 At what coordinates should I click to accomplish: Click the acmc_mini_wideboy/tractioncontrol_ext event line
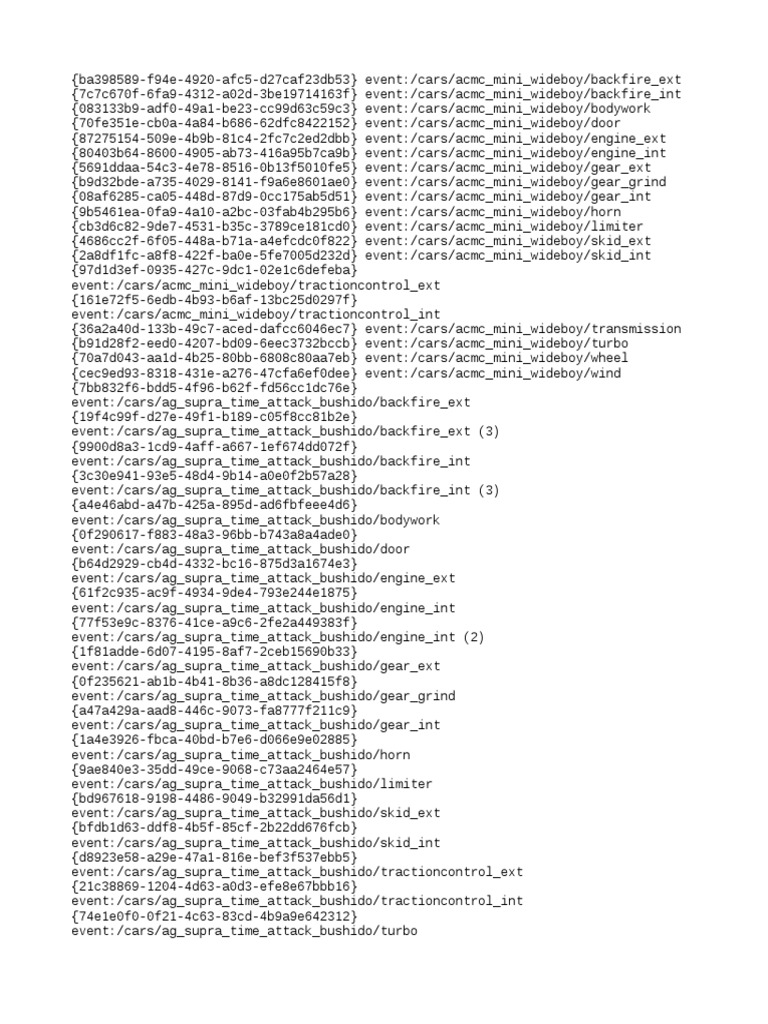pyautogui.click(x=256, y=285)
